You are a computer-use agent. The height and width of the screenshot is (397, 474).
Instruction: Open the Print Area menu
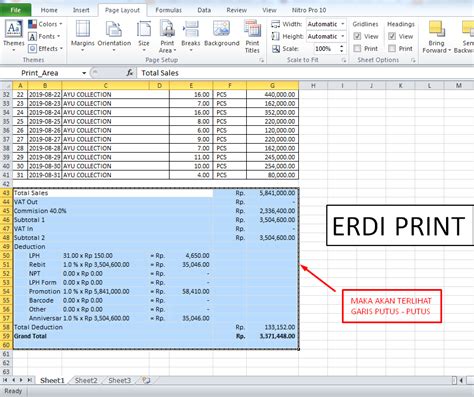coord(167,36)
